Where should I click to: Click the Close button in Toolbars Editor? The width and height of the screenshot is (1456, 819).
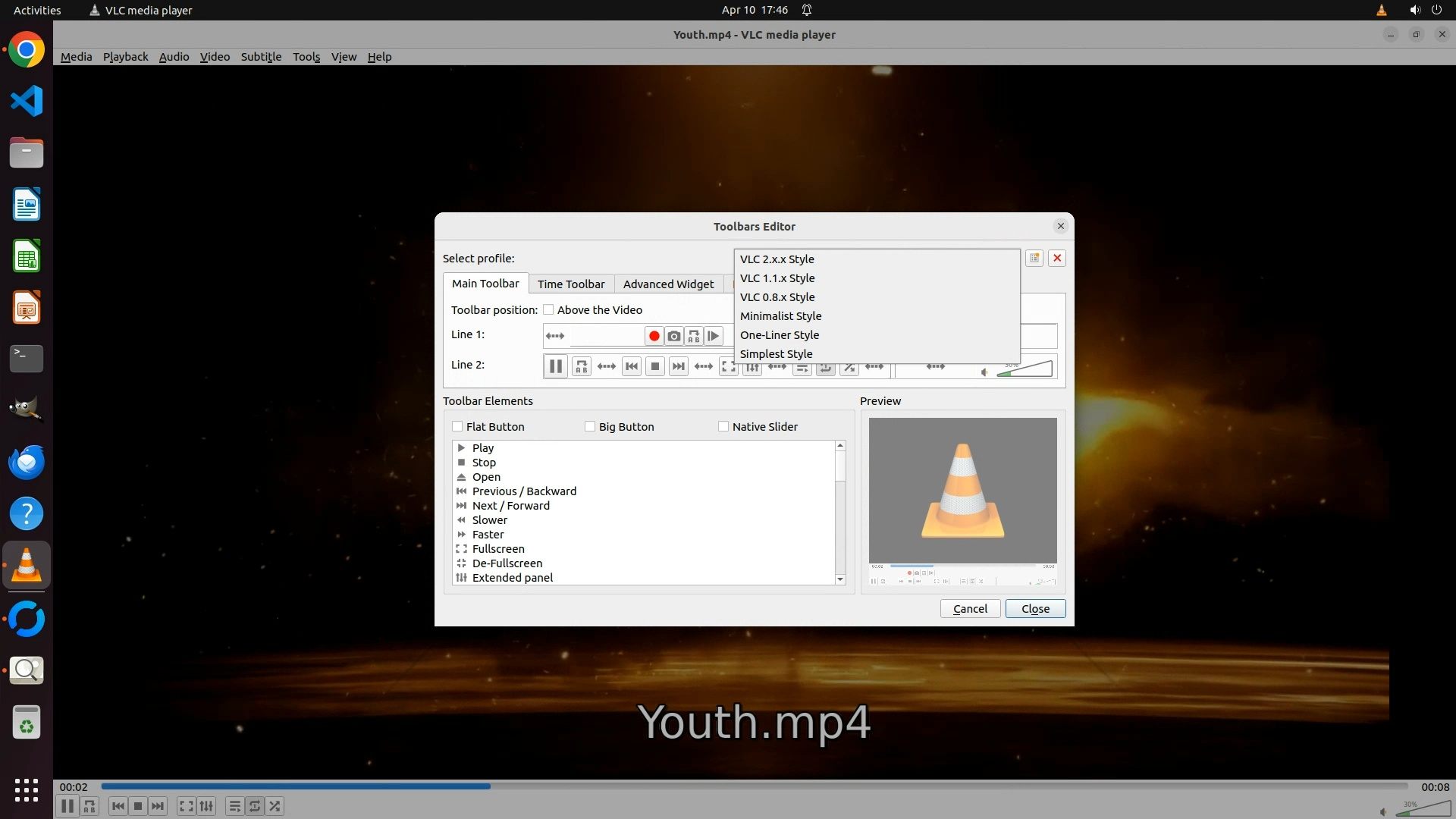point(1035,609)
